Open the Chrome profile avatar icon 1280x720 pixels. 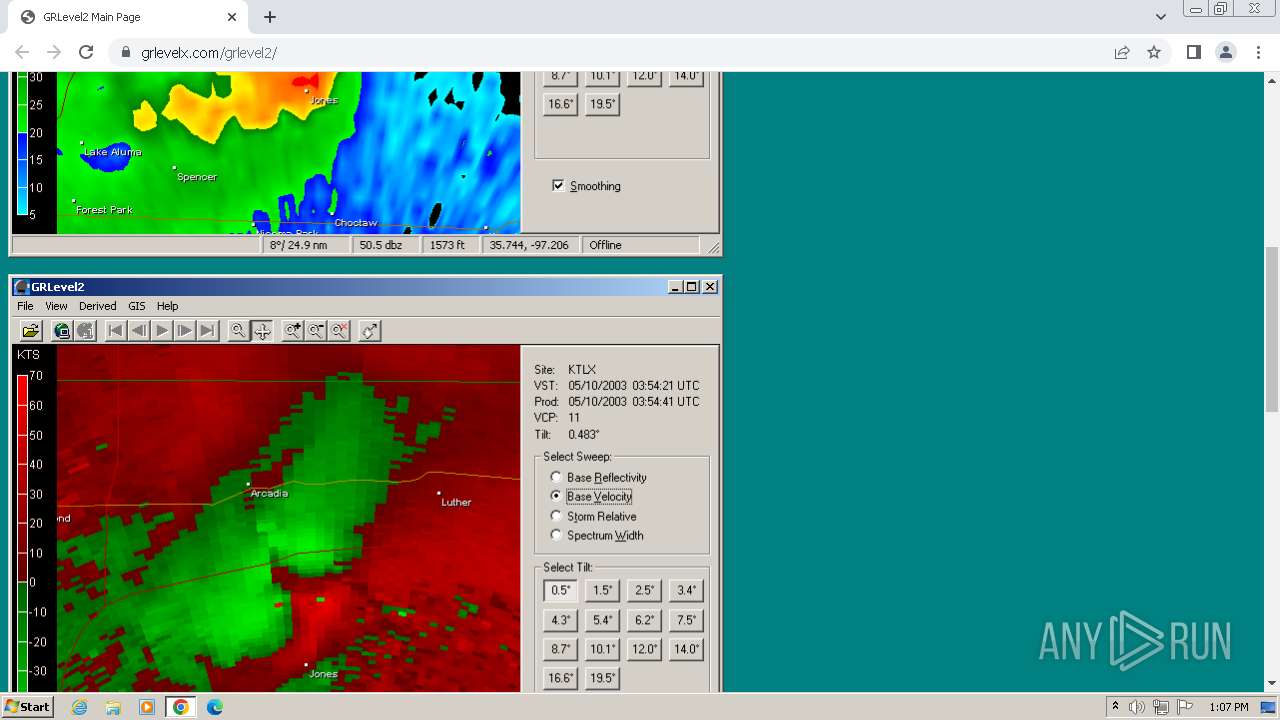point(1225,52)
